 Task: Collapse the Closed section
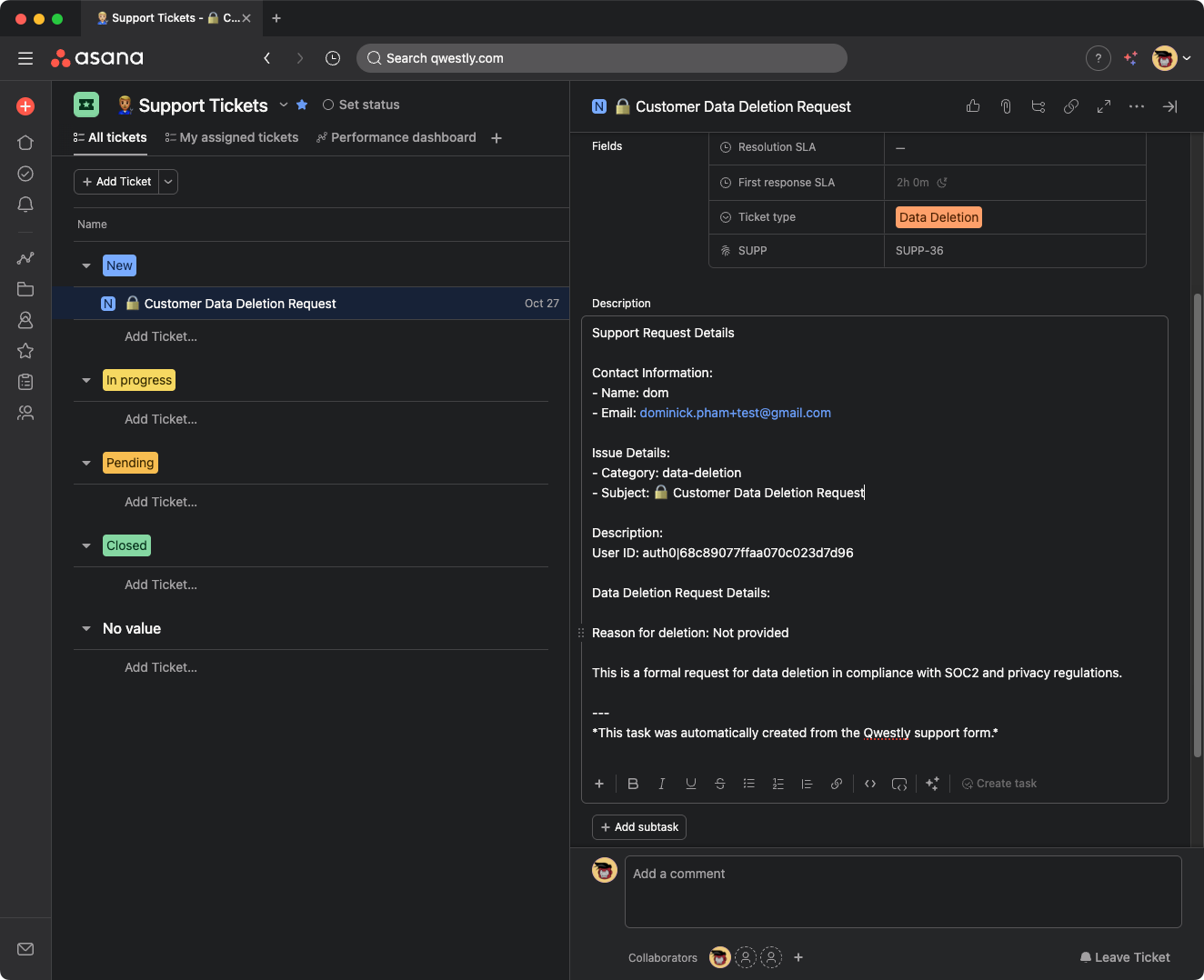point(86,546)
